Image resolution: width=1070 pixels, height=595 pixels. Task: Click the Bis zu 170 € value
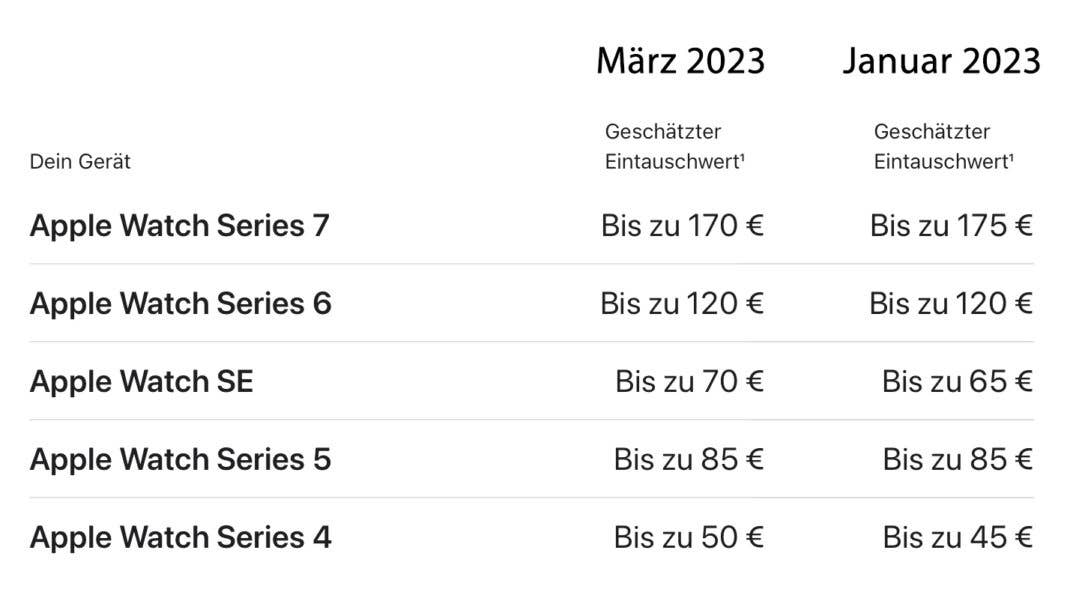682,225
